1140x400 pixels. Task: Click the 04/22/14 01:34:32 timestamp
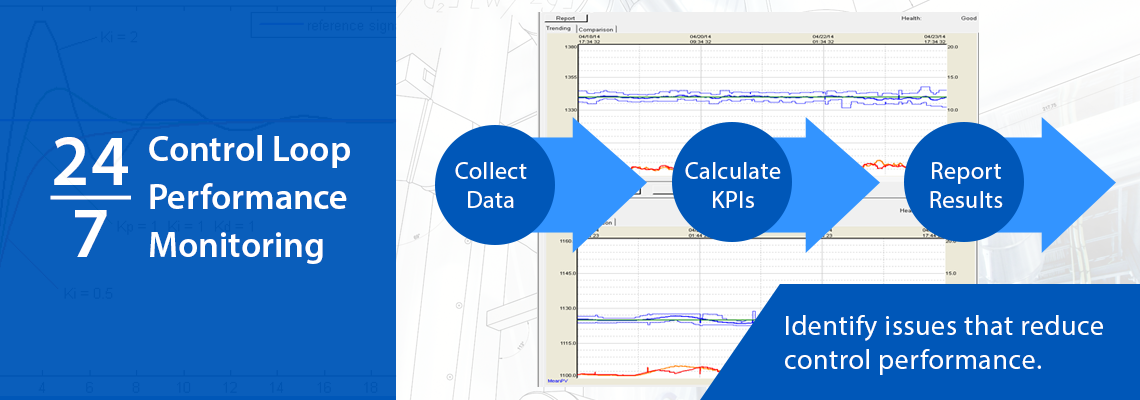pos(823,39)
